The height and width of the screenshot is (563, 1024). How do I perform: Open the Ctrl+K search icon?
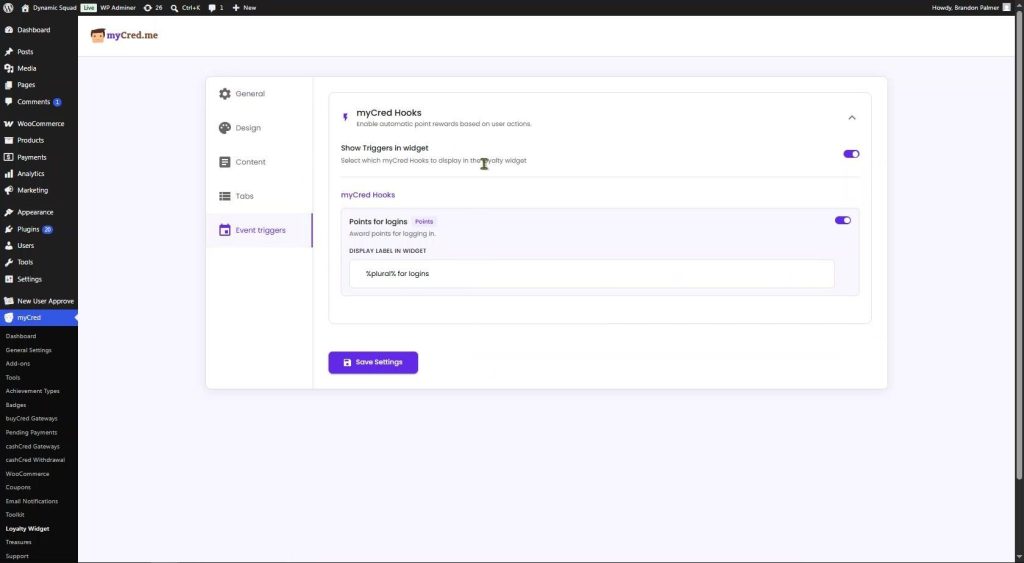coord(174,8)
